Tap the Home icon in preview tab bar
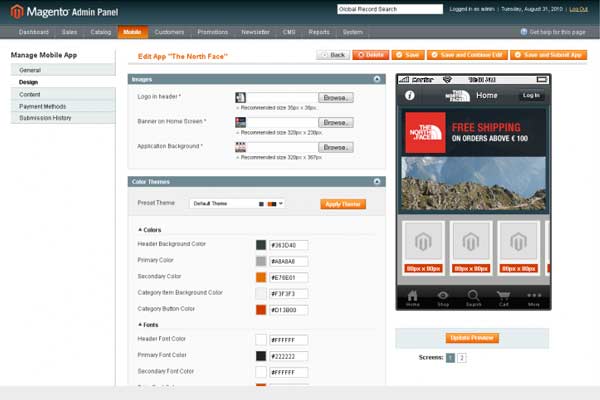This screenshot has width=600, height=400. point(412,298)
